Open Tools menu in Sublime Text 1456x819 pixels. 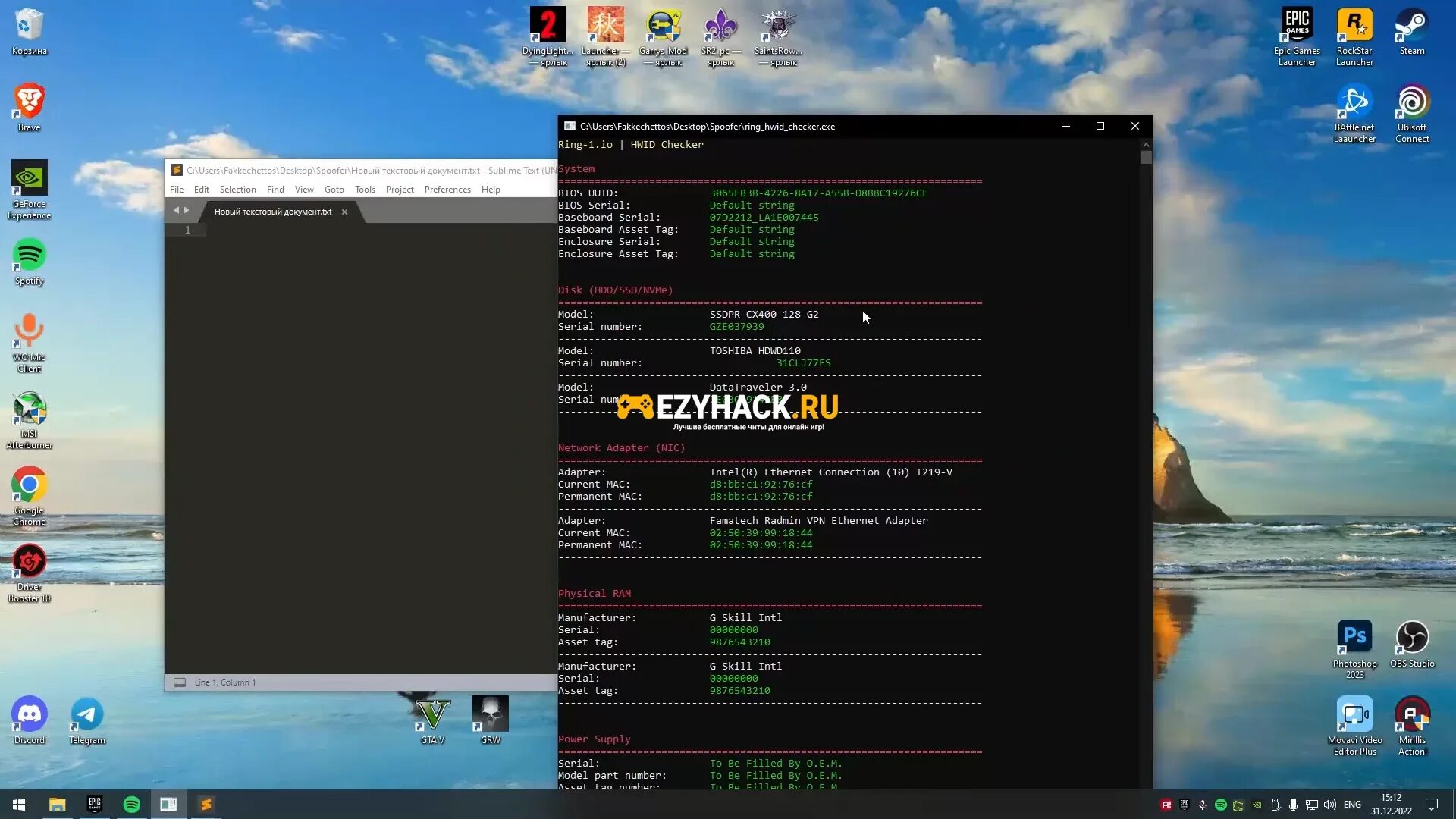click(x=365, y=190)
